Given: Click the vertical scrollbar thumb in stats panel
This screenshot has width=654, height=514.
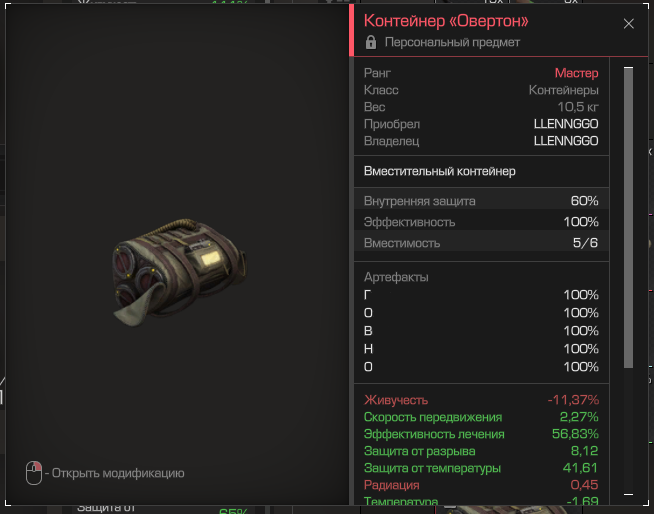Looking at the screenshot, I should pos(628,217).
